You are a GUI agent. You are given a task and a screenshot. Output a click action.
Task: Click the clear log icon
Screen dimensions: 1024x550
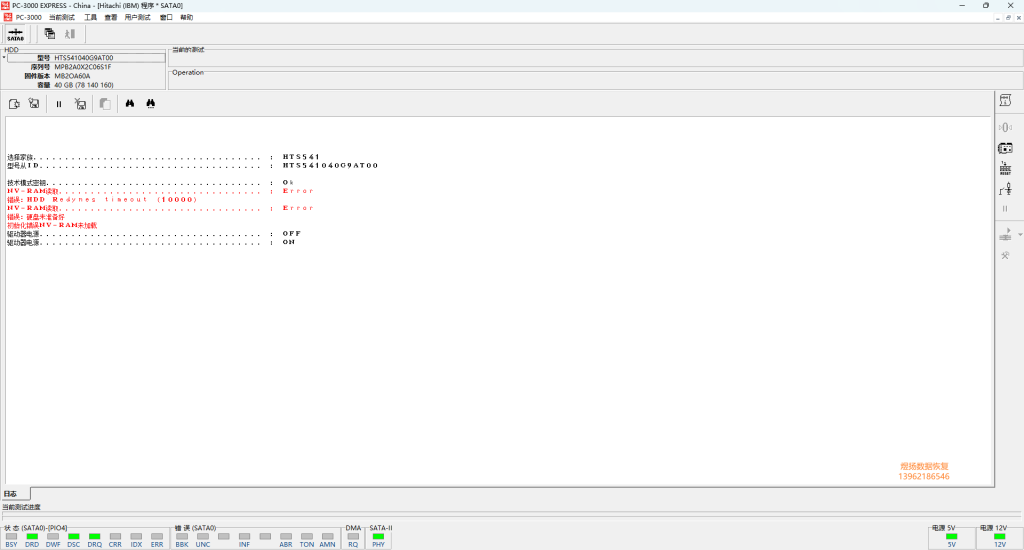coord(80,104)
